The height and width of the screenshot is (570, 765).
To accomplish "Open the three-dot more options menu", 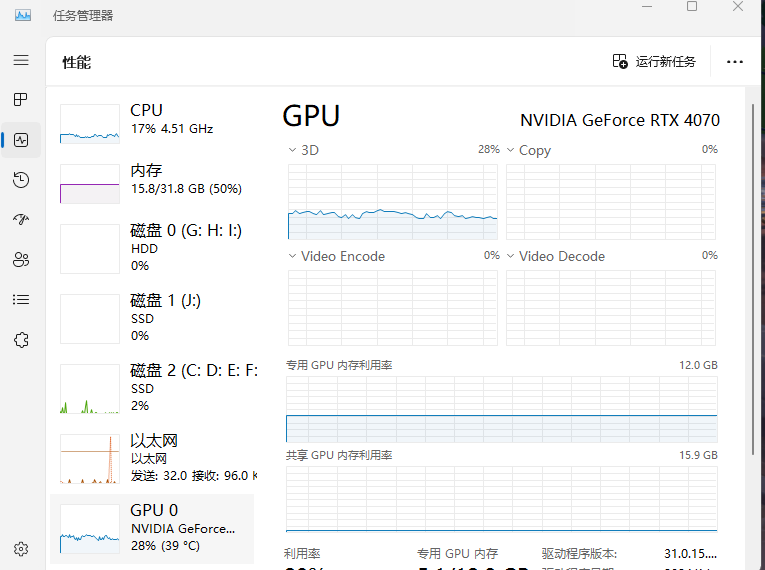I will (735, 62).
